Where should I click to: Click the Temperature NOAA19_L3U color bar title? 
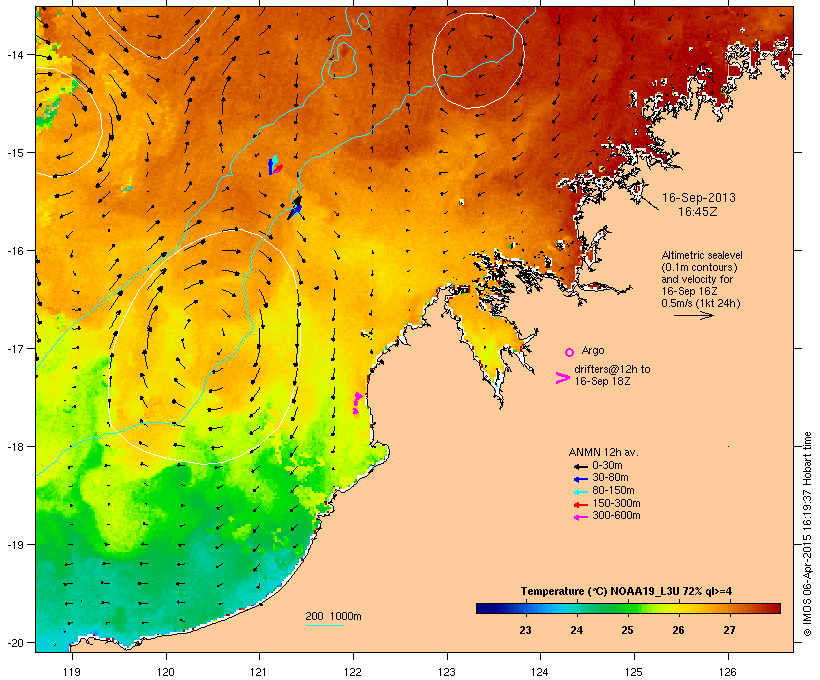tap(626, 592)
